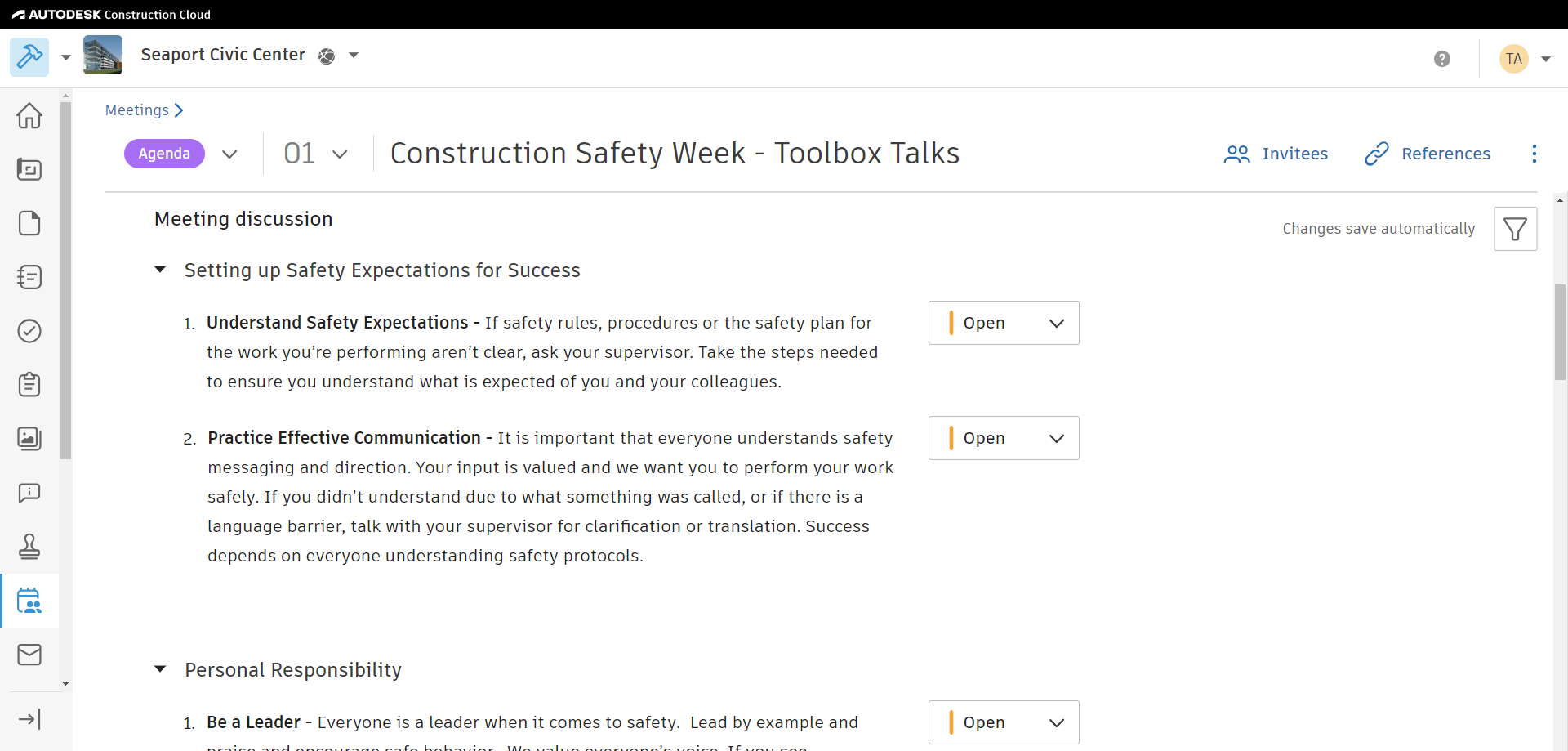Screen dimensions: 1568x751
Task: Collapse the Personal Responsibility section
Action: pyautogui.click(x=161, y=669)
